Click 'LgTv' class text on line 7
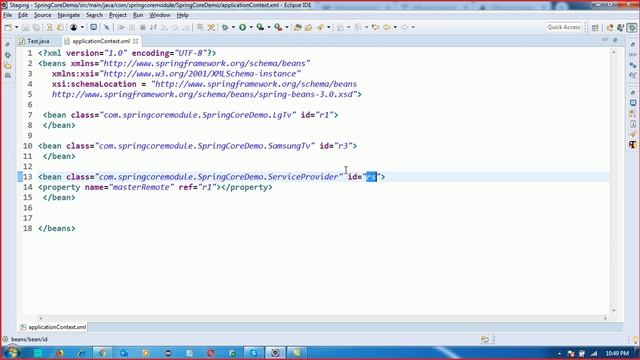 tap(282, 115)
